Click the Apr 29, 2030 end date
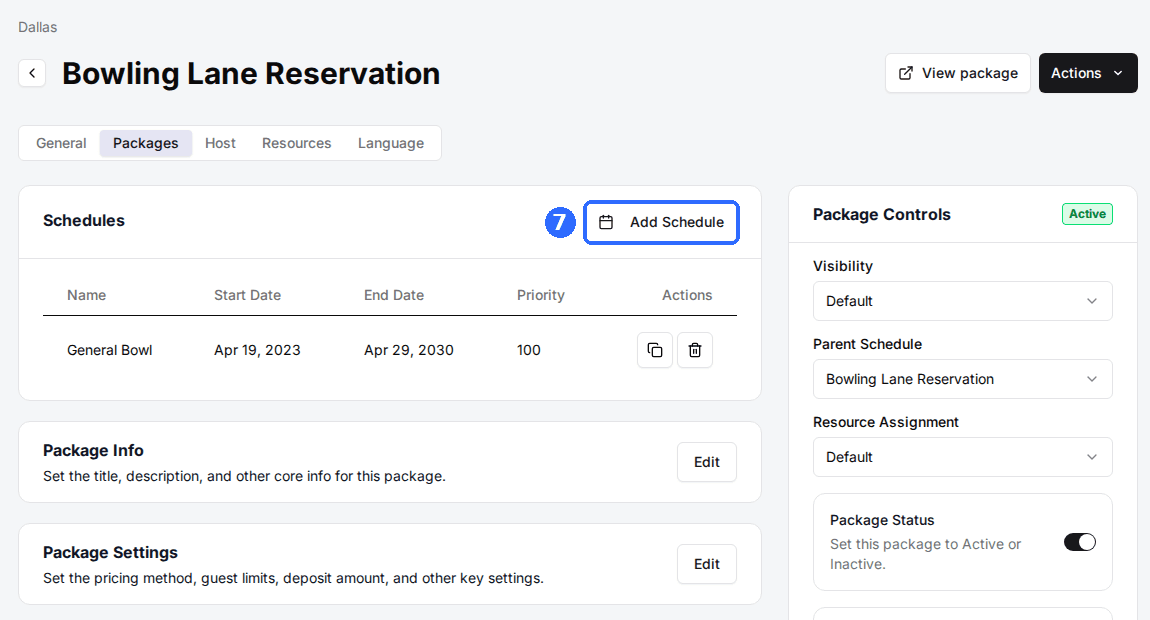 point(409,350)
